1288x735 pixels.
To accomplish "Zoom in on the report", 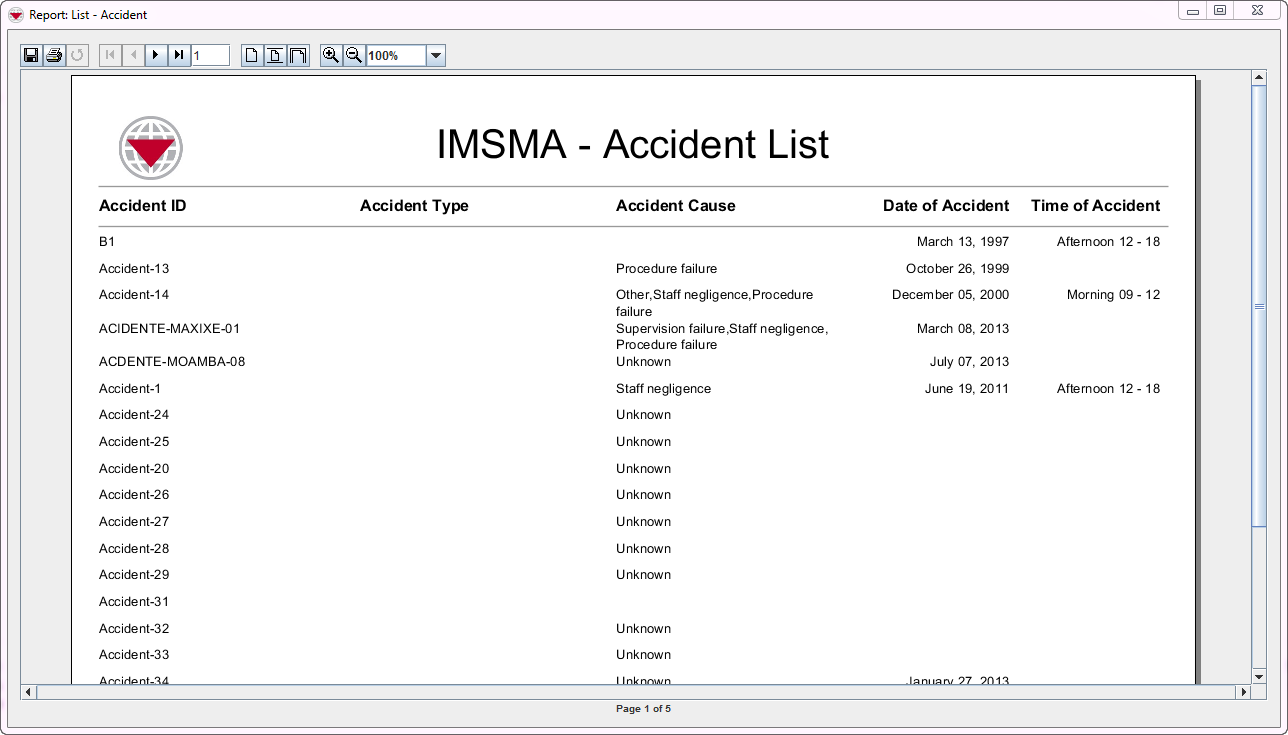I will click(331, 55).
